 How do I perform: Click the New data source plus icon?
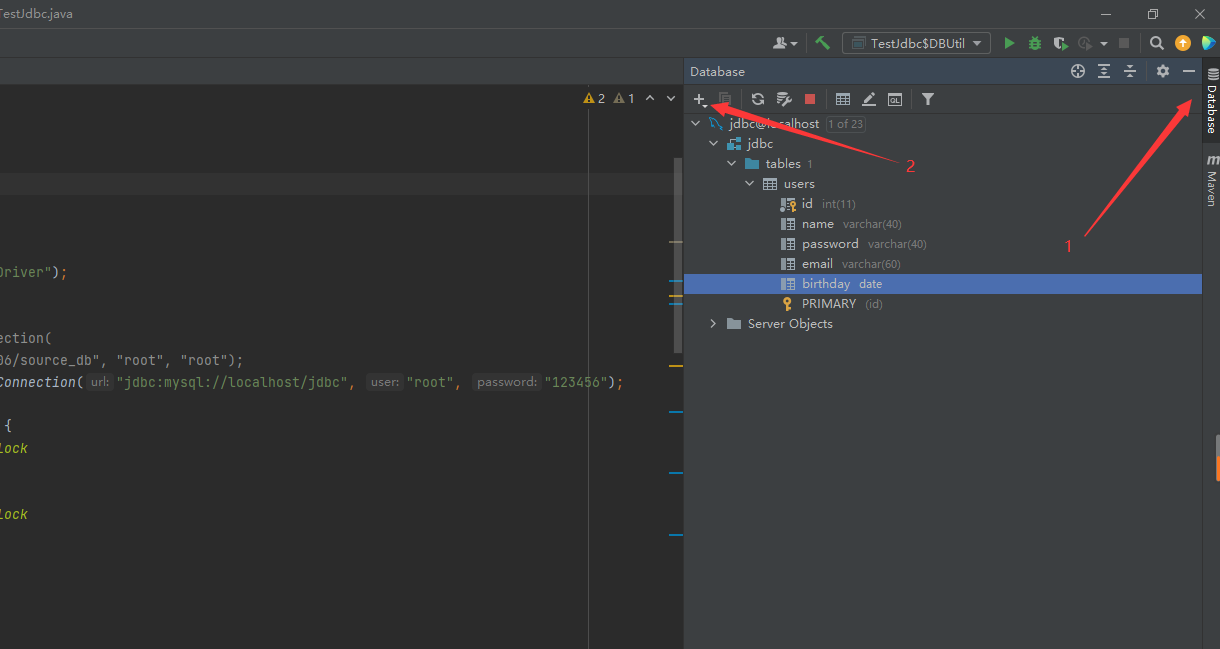click(x=699, y=99)
